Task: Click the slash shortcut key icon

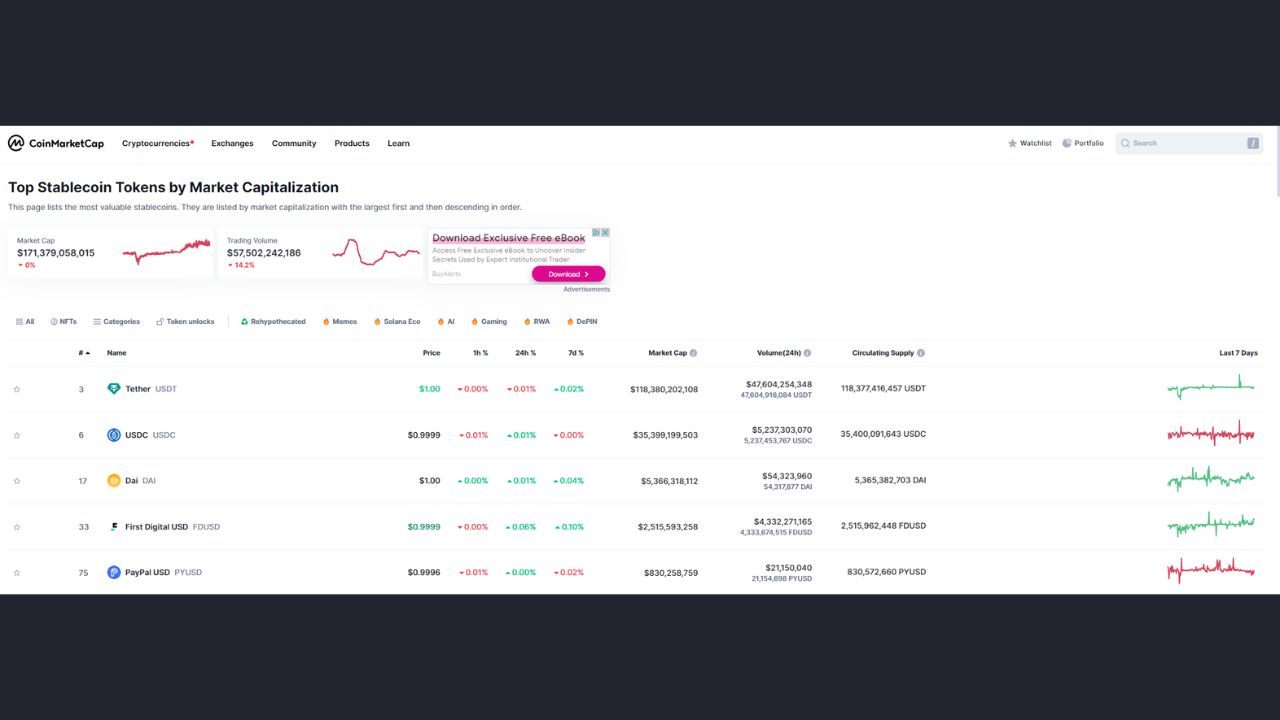Action: click(x=1253, y=143)
